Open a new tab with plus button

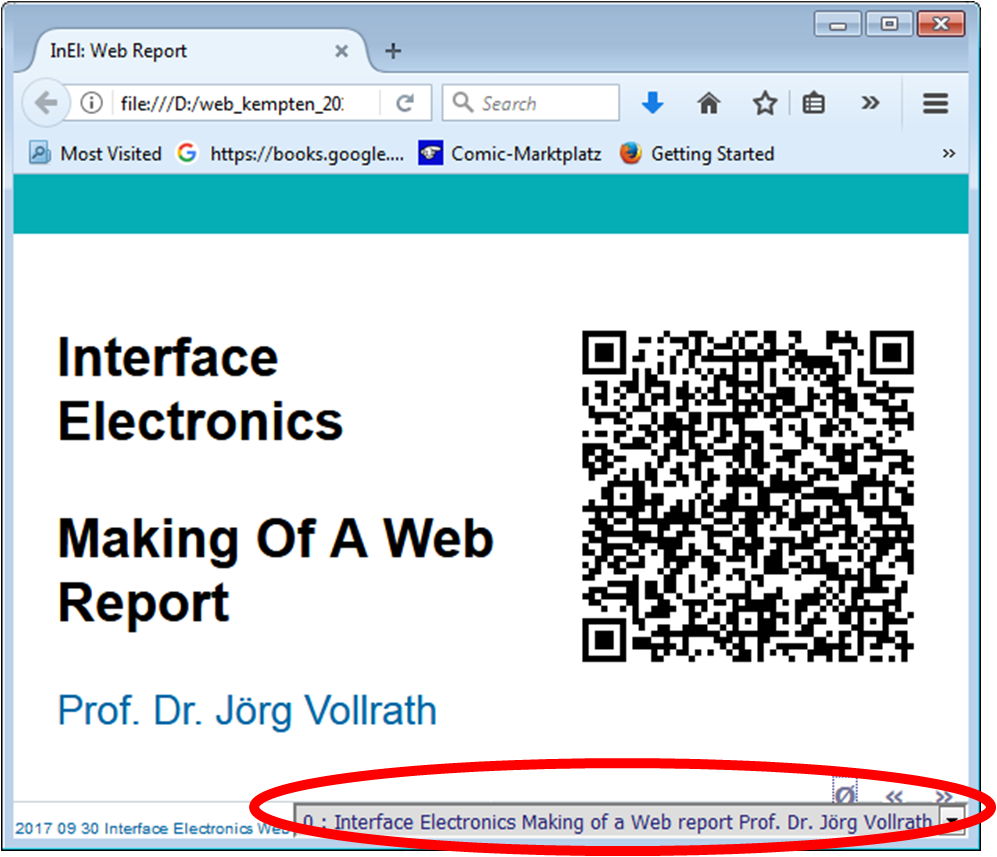[393, 51]
